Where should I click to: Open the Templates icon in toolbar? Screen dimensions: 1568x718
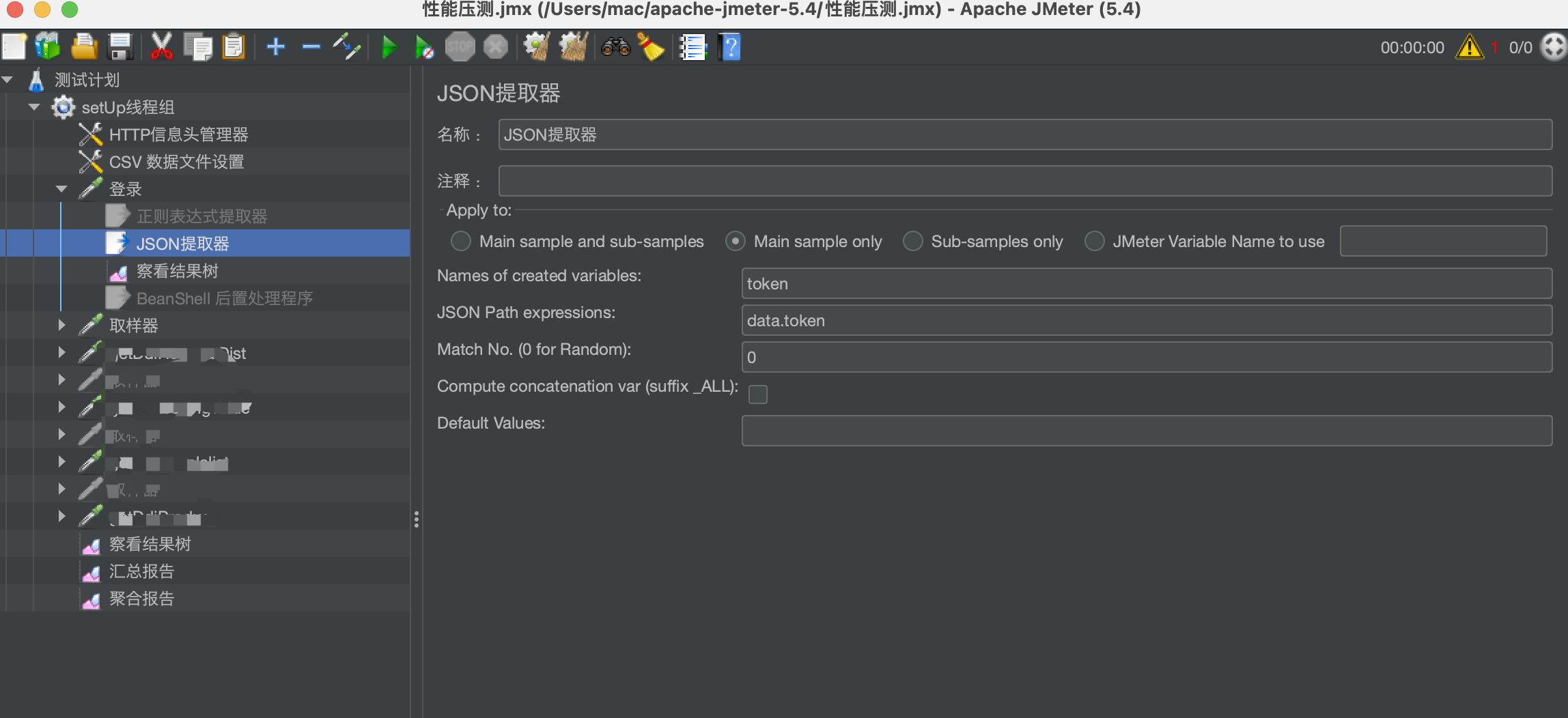pos(48,47)
